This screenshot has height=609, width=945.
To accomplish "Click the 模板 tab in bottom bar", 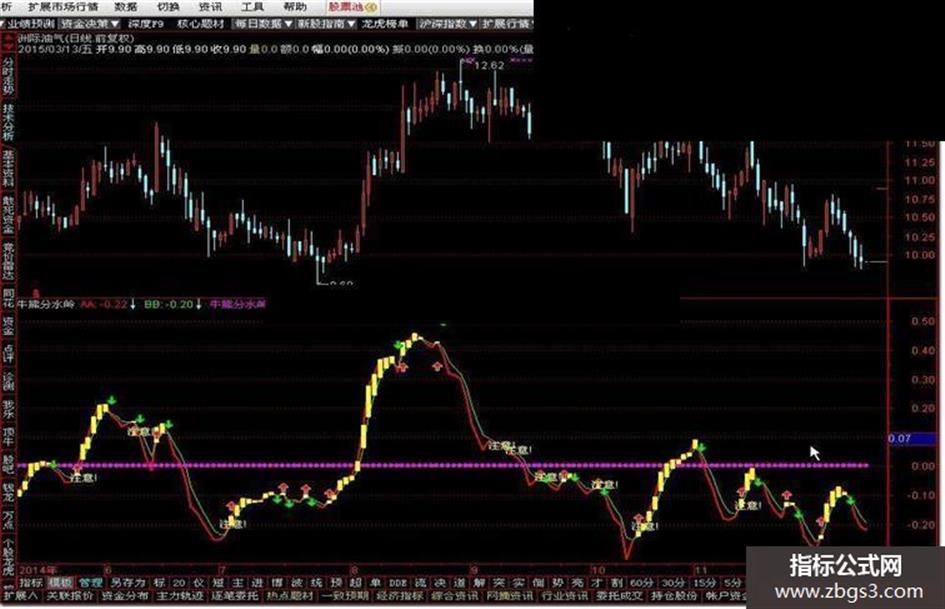I will click(60, 582).
